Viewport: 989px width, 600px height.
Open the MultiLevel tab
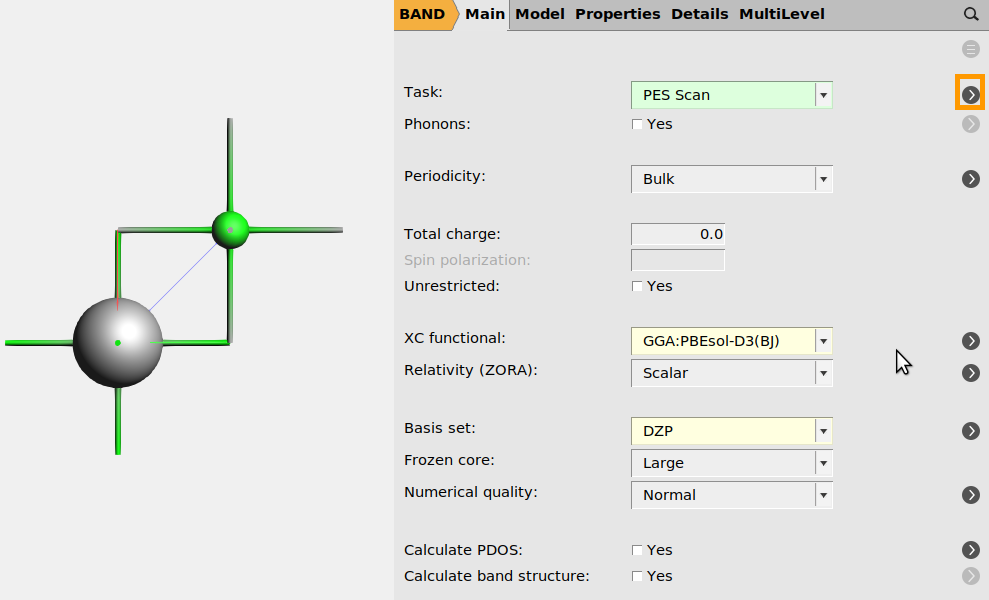(781, 14)
